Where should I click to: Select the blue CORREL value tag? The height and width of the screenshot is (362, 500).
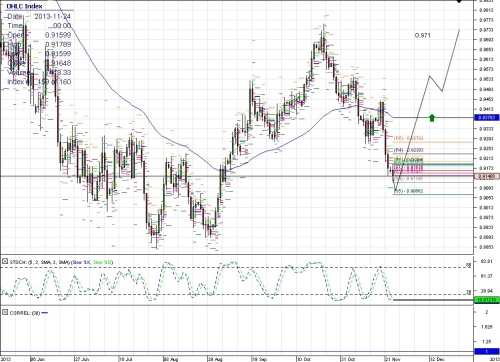pyautogui.click(x=487, y=351)
